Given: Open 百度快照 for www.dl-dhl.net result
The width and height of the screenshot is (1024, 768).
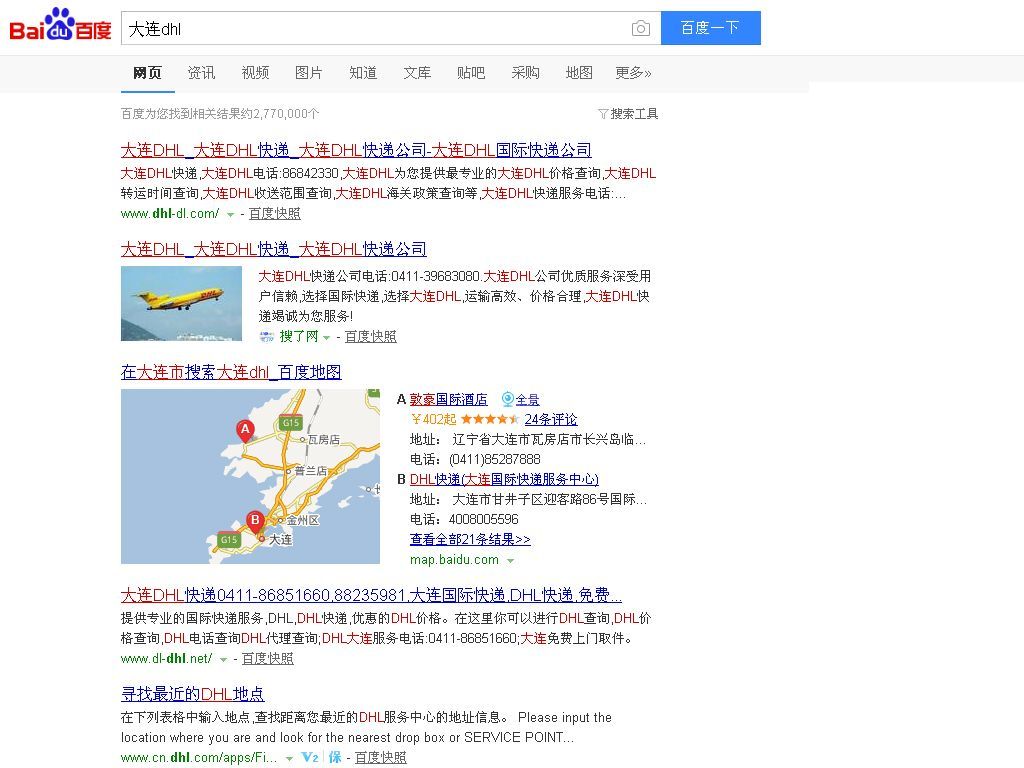Looking at the screenshot, I should [268, 658].
